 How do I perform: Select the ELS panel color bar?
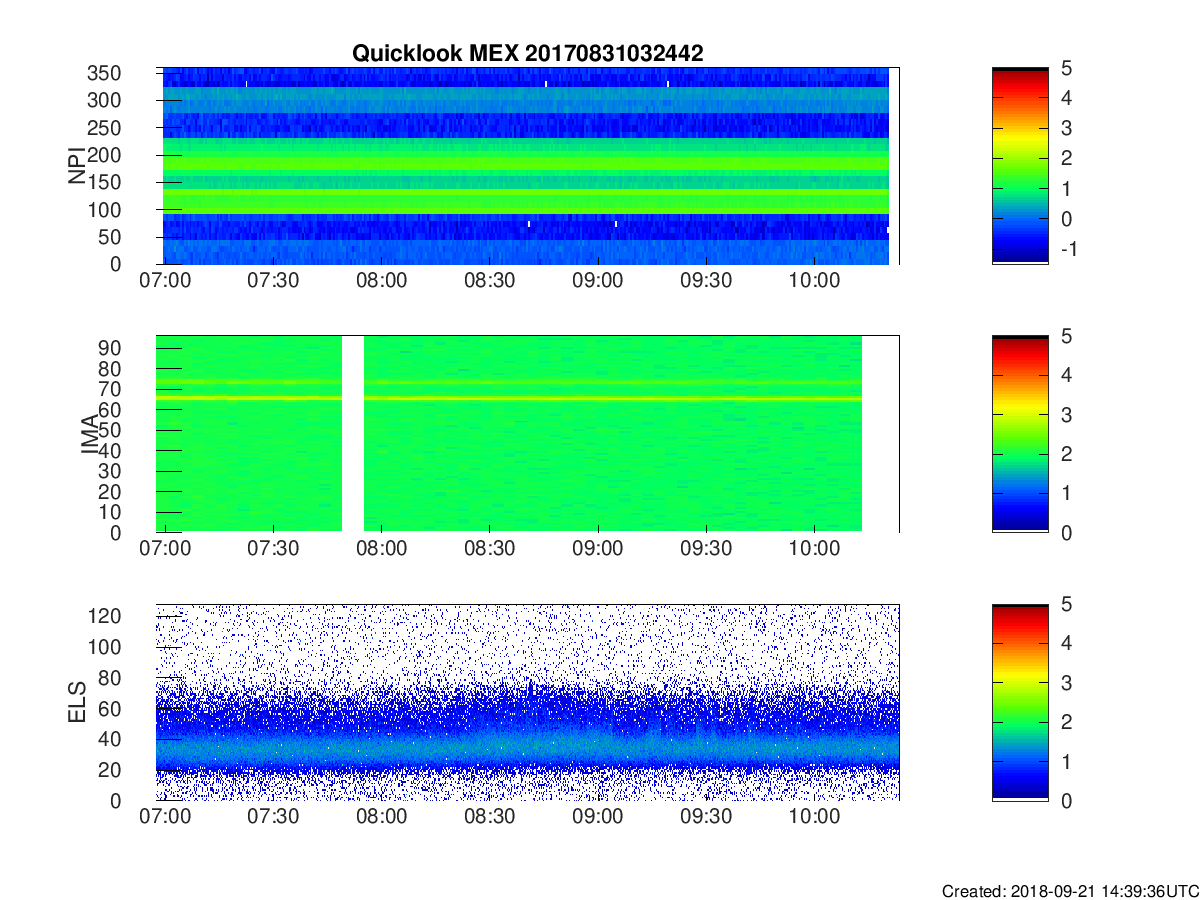click(1020, 702)
